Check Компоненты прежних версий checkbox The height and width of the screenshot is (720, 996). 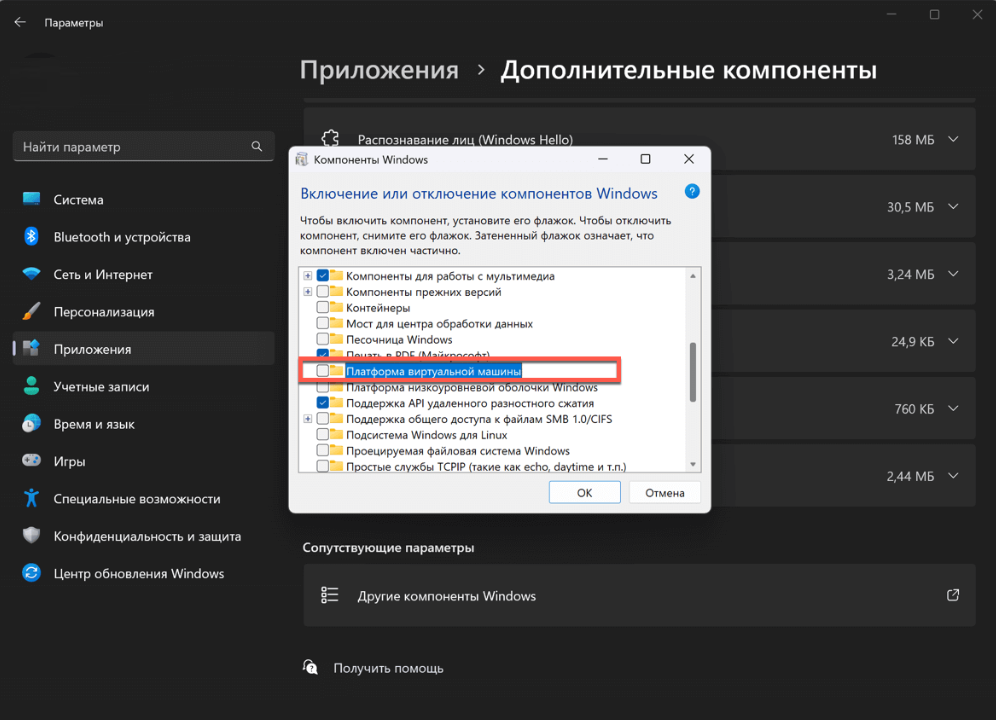(323, 292)
